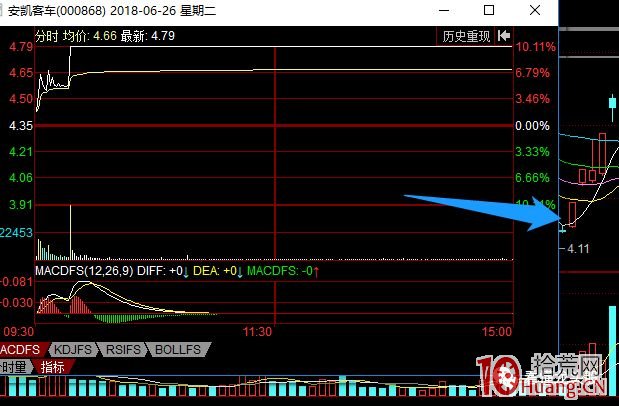This screenshot has height=406, width=619.
Task: Click the 最新: 4.79 latest price text
Action: click(148, 36)
